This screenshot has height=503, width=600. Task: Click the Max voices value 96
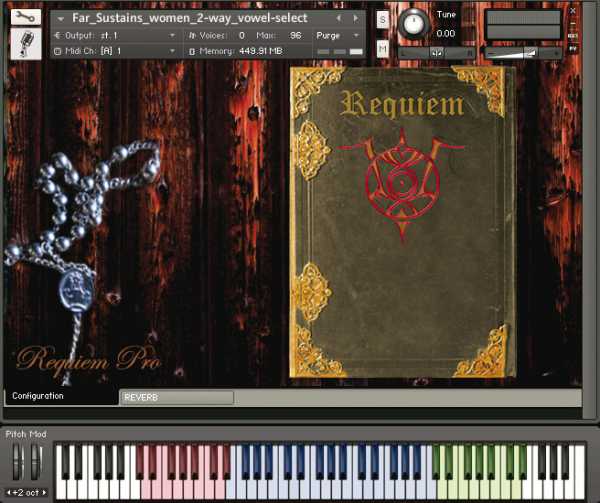point(295,36)
